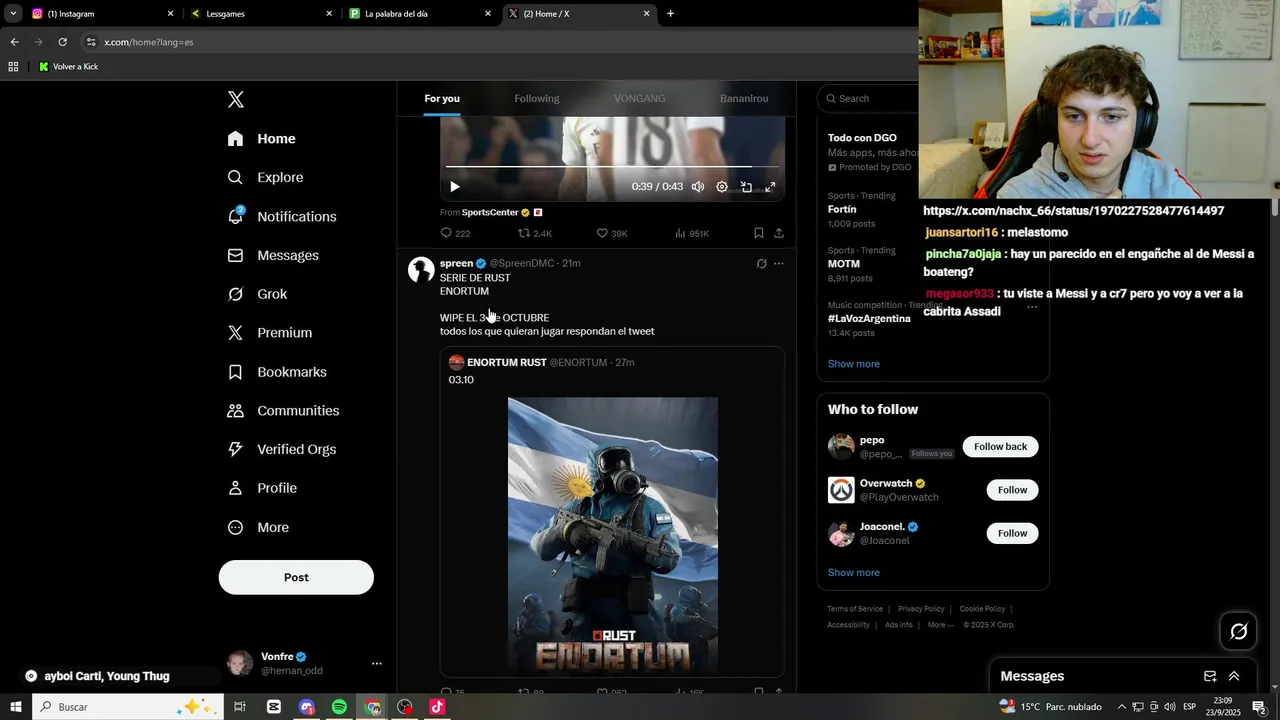Bookmark the SportsCenter video post
Viewport: 1280px width, 720px height.
pyautogui.click(x=759, y=233)
